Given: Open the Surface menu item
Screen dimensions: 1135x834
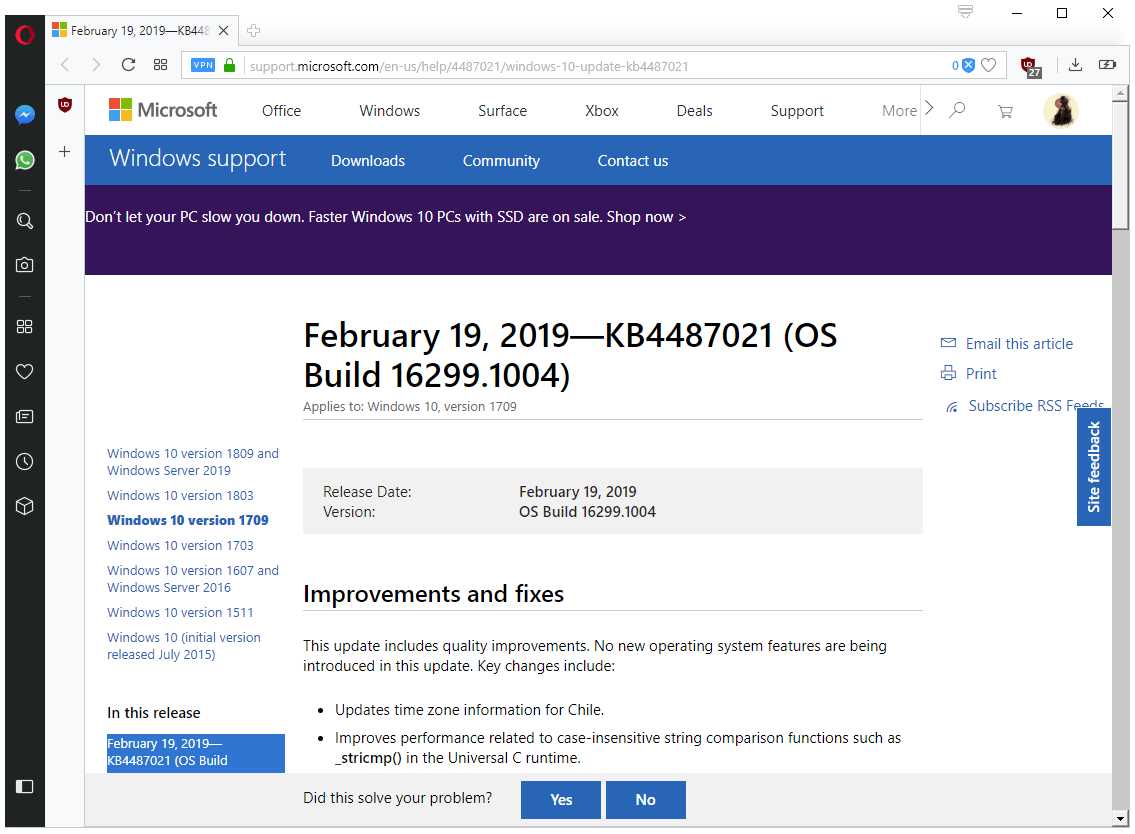Looking at the screenshot, I should click(x=502, y=111).
